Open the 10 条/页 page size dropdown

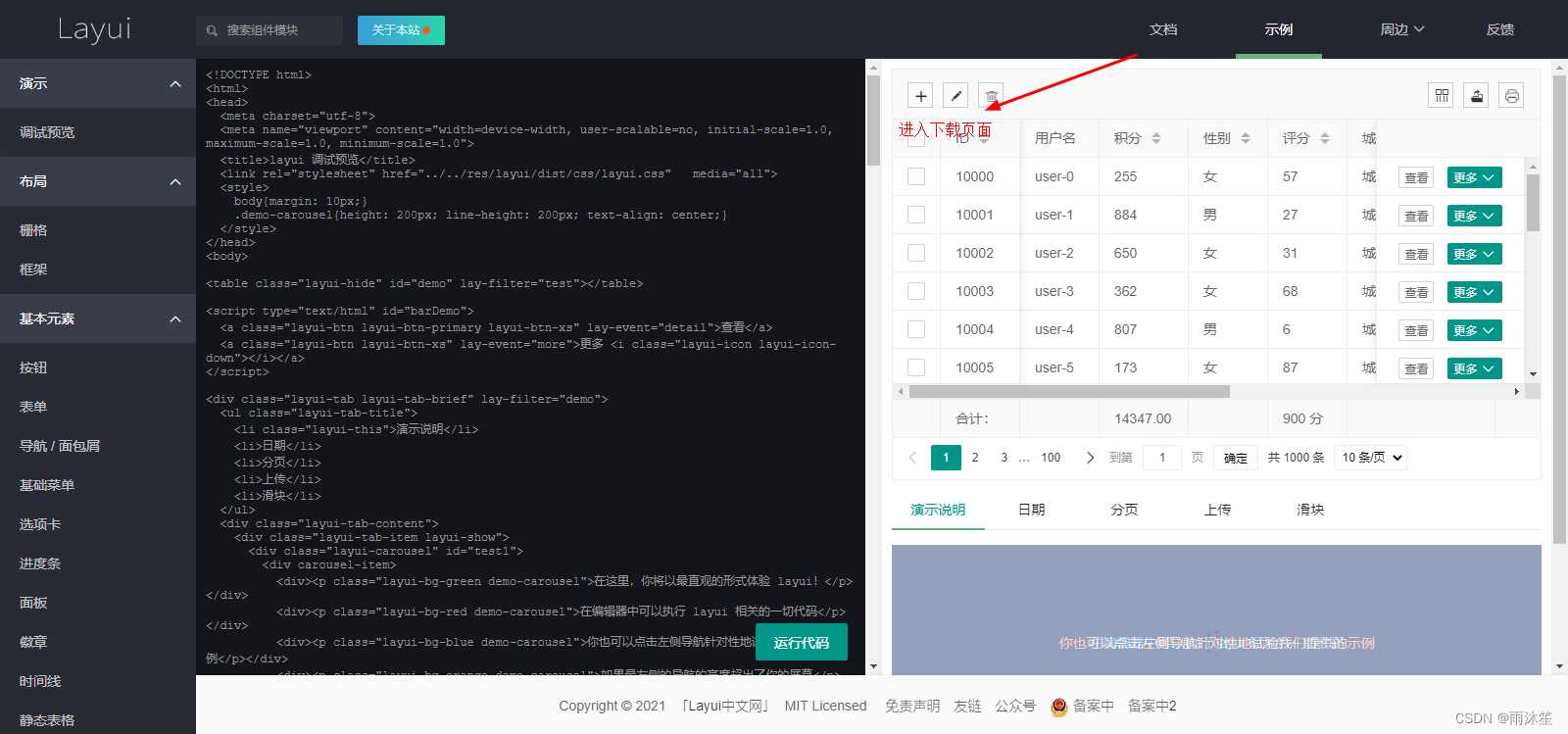[1372, 458]
